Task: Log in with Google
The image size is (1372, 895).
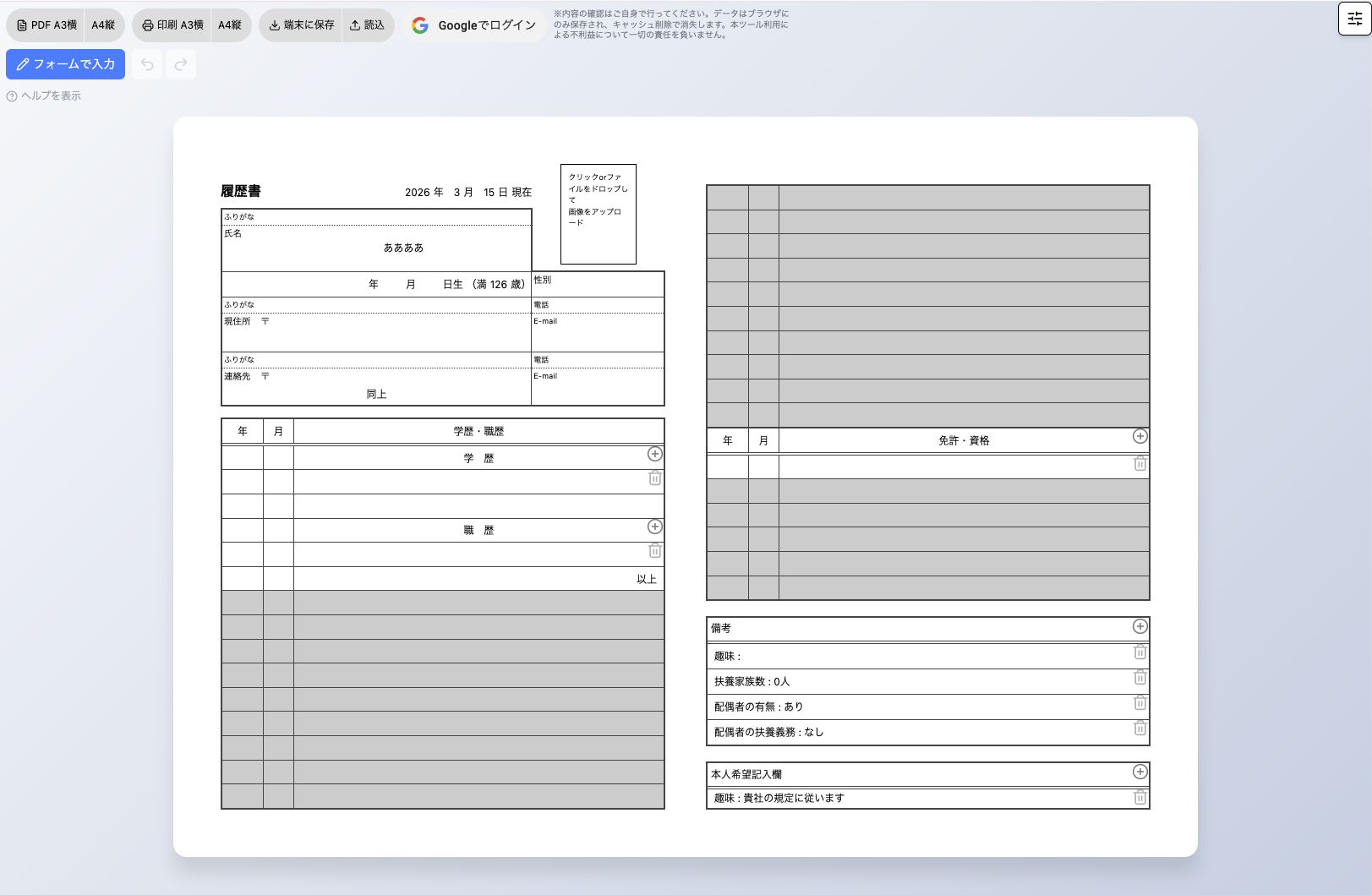Action: coord(474,25)
